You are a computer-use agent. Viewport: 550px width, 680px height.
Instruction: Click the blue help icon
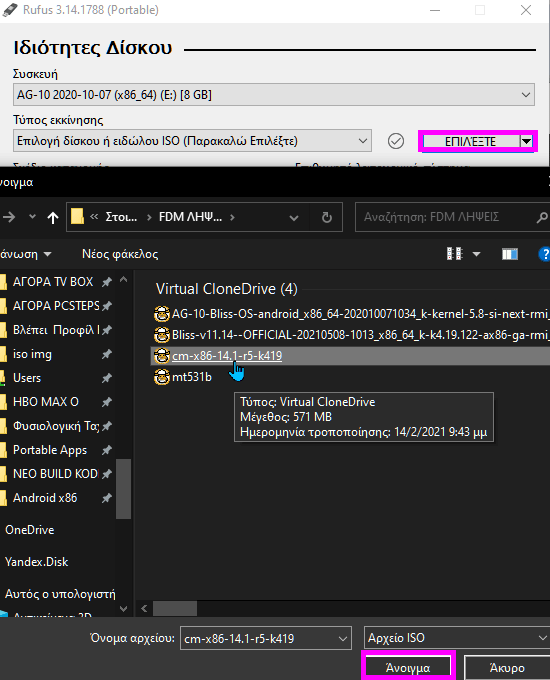point(544,254)
